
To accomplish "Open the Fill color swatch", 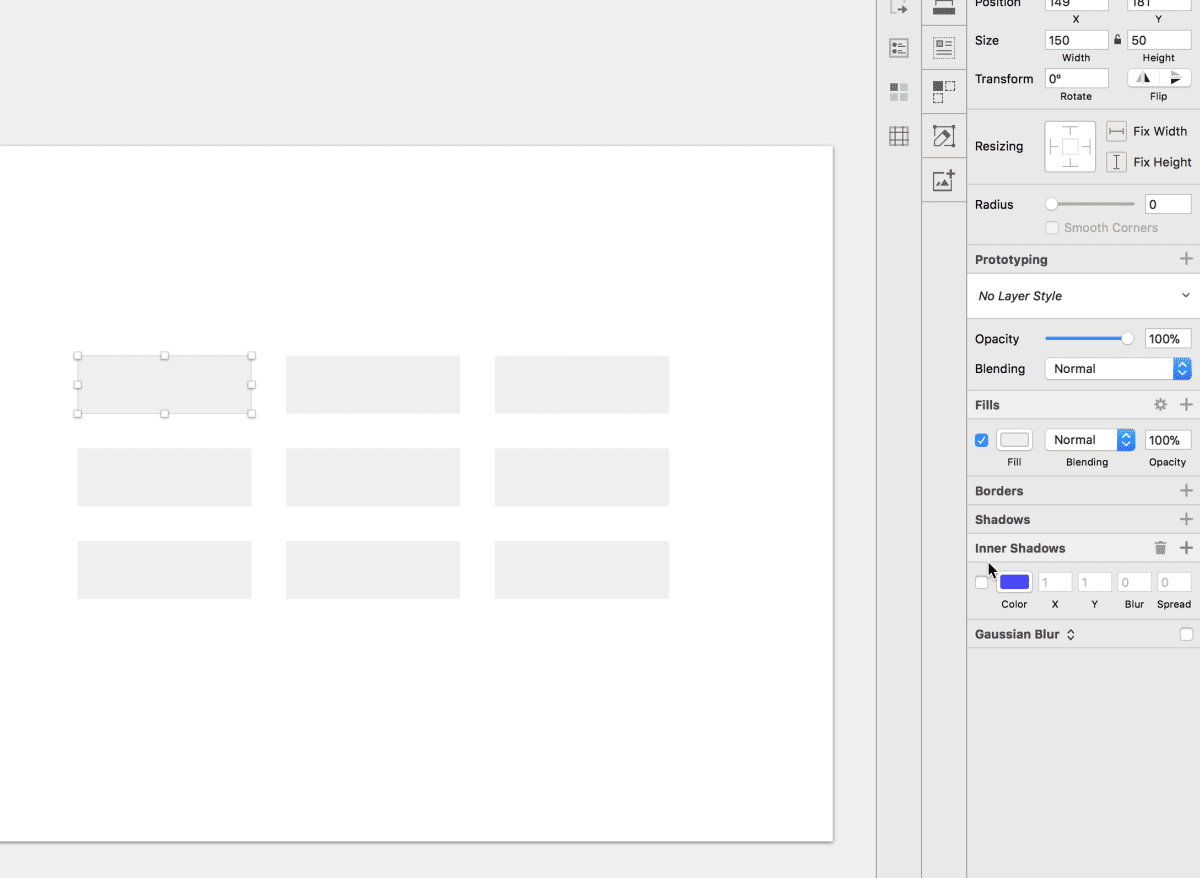I will tap(1014, 440).
